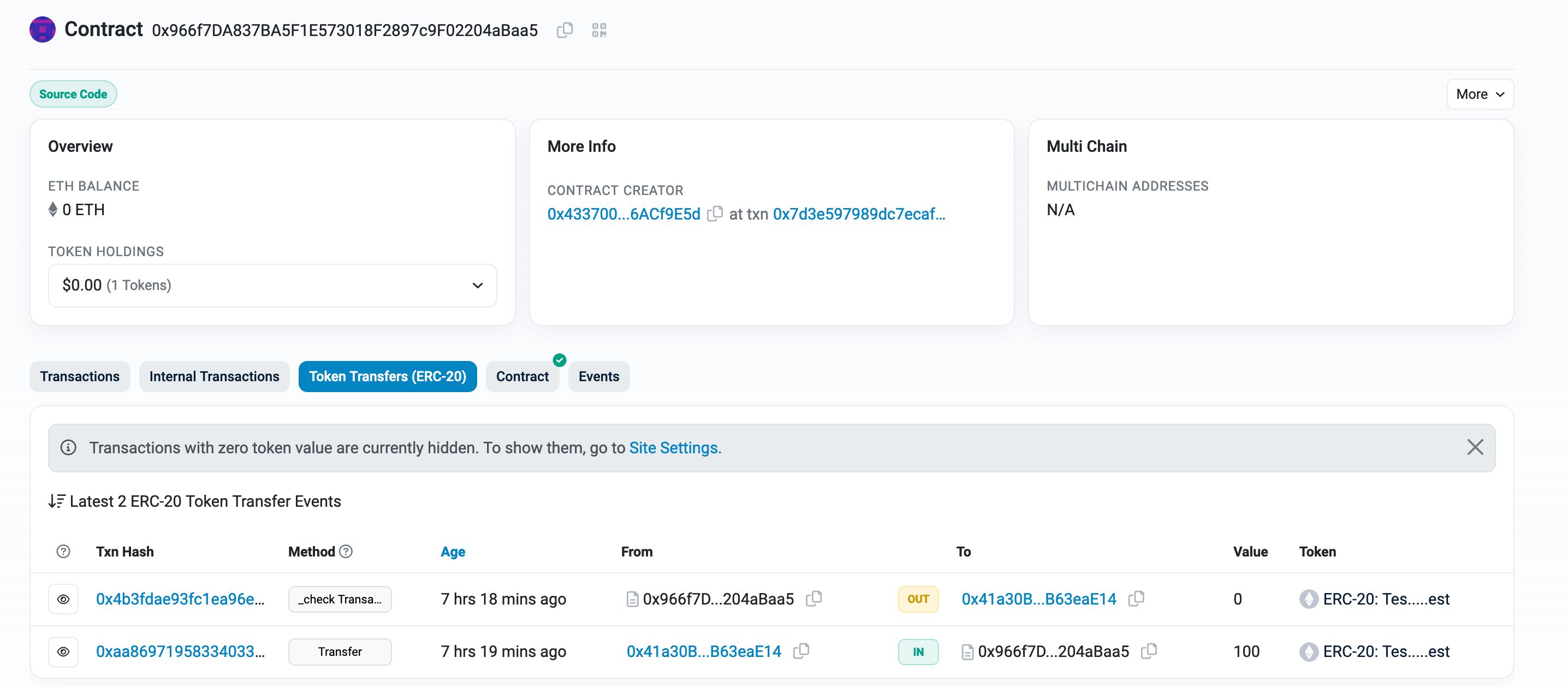
Task: Open the More dropdown menu
Action: pyautogui.click(x=1480, y=94)
